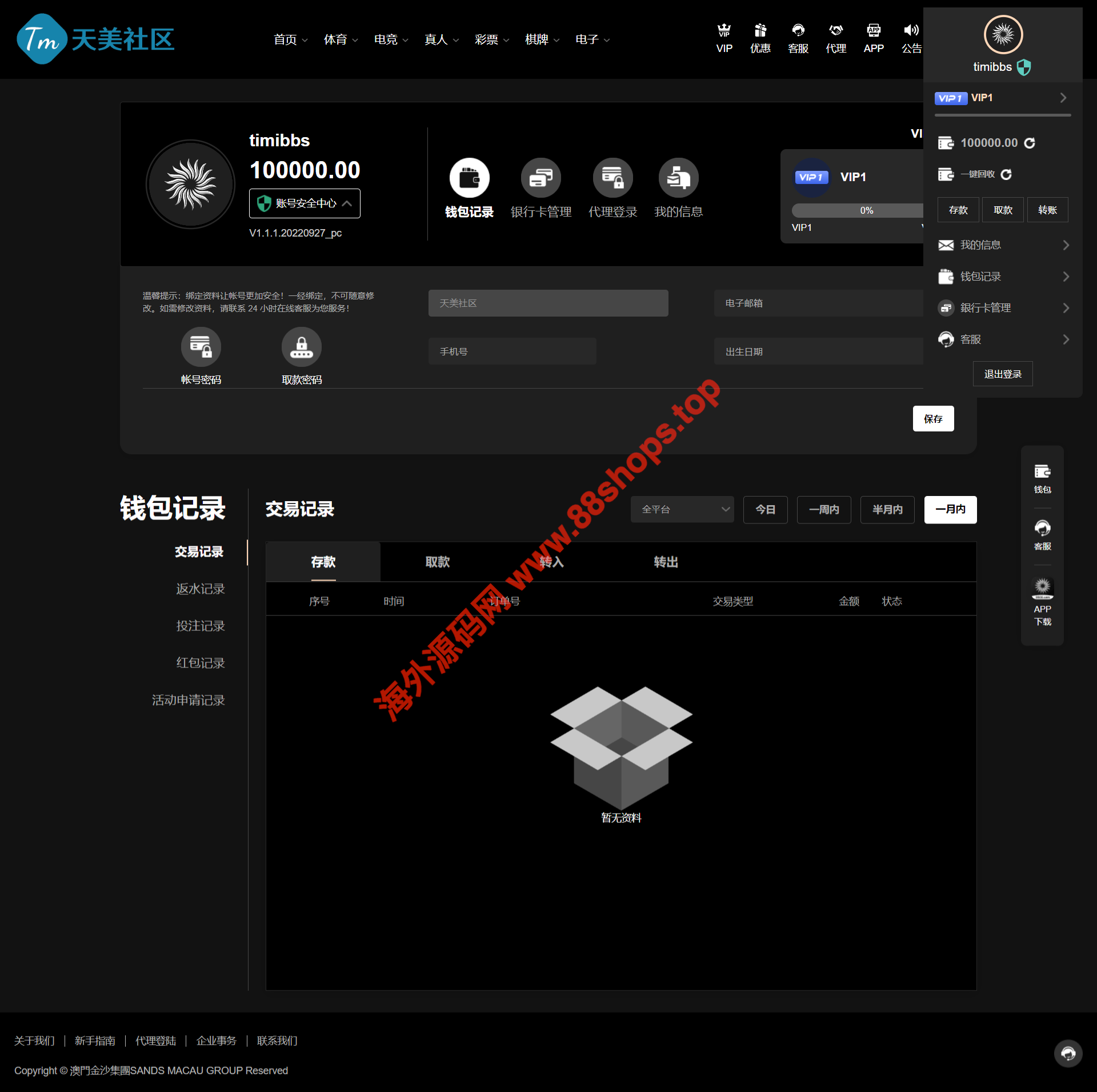1097x1092 pixels.
Task: Open floating 客服 headset icon on right bar
Action: 1042,528
